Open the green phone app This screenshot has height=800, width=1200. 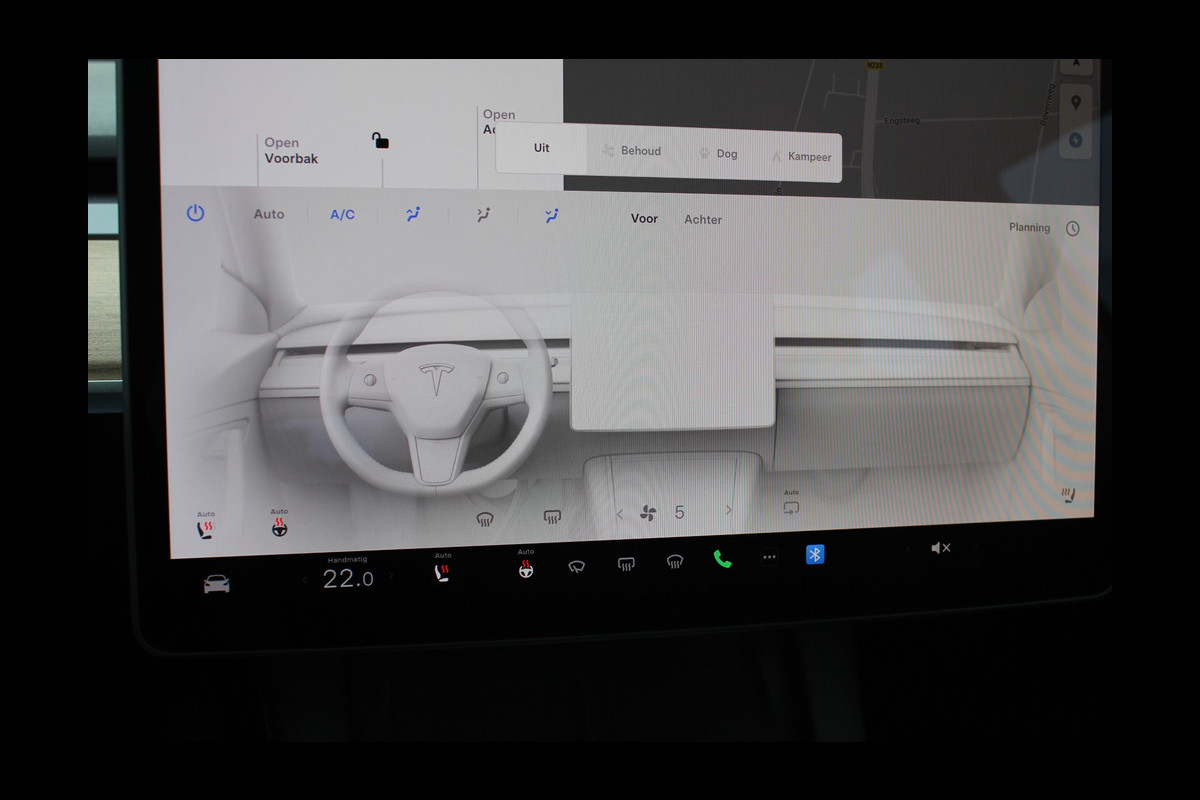coord(722,559)
